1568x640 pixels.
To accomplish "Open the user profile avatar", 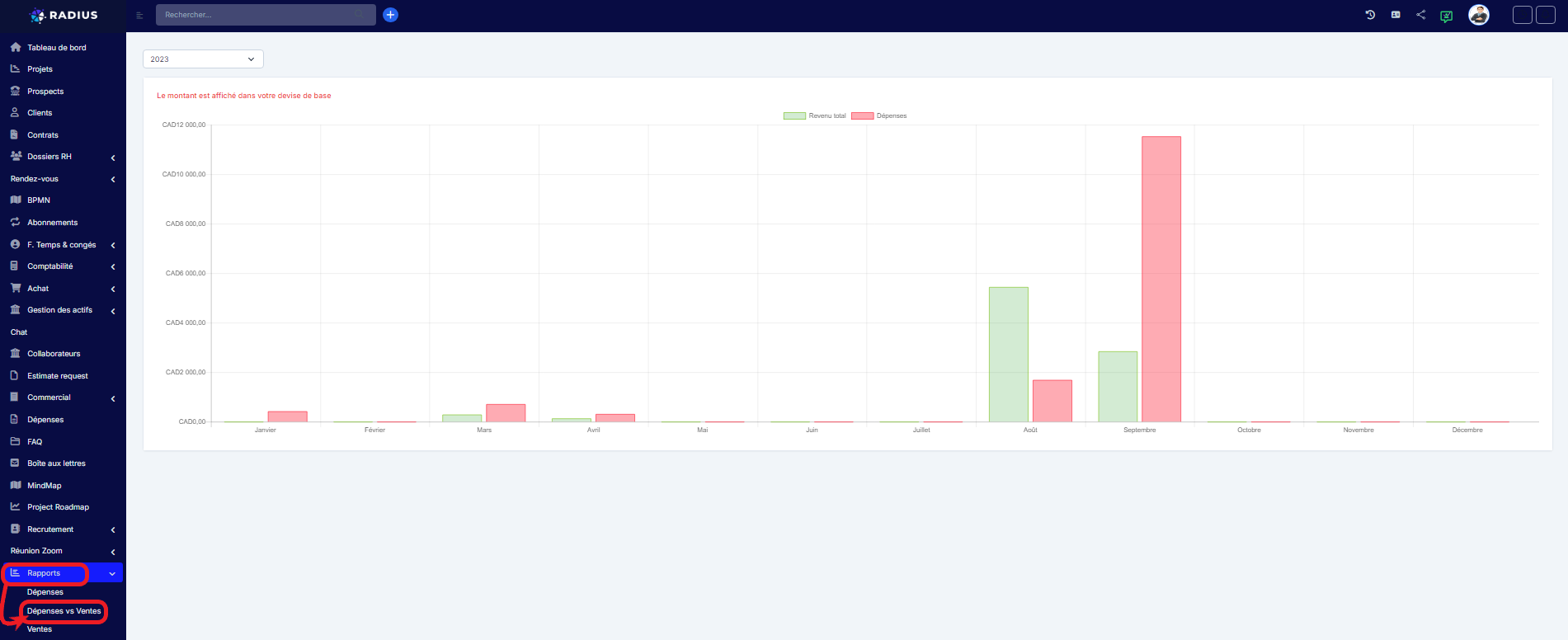I will 1479,15.
